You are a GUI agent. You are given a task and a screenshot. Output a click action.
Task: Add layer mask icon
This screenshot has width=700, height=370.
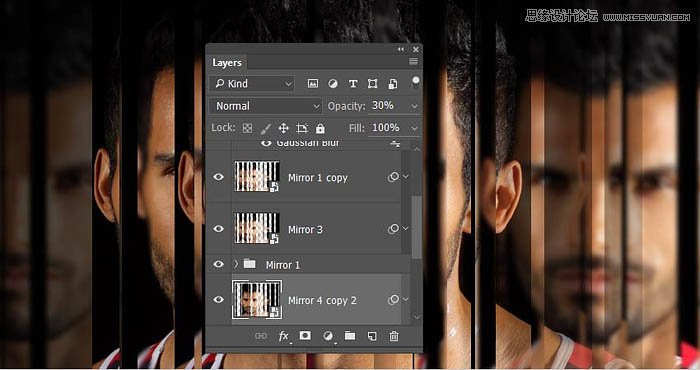305,336
